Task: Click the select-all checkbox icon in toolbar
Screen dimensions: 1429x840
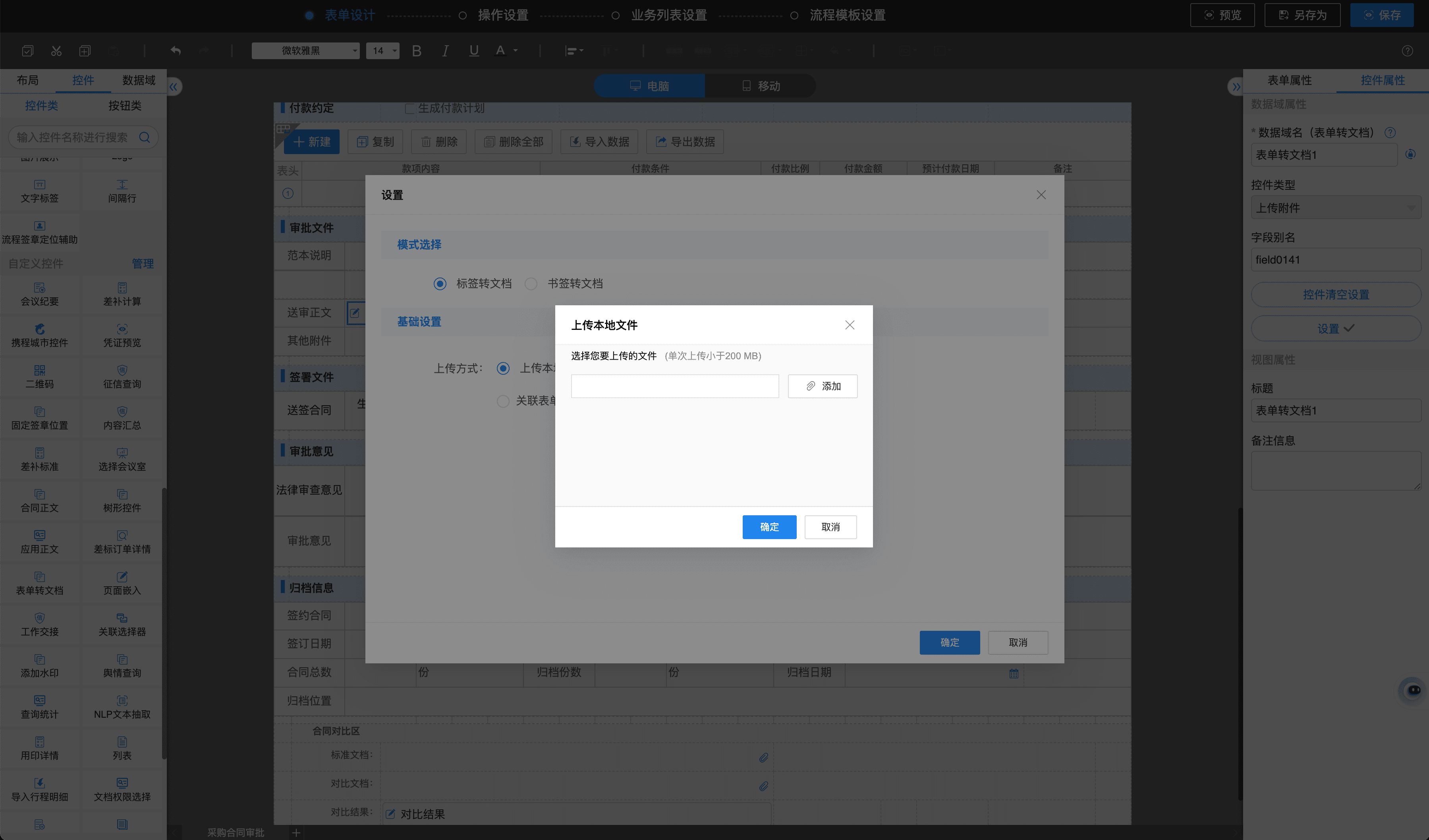Action: pos(27,51)
